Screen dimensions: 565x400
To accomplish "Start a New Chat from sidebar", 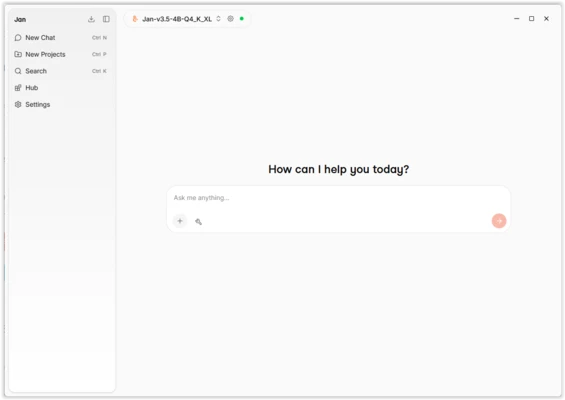I will pos(61,37).
